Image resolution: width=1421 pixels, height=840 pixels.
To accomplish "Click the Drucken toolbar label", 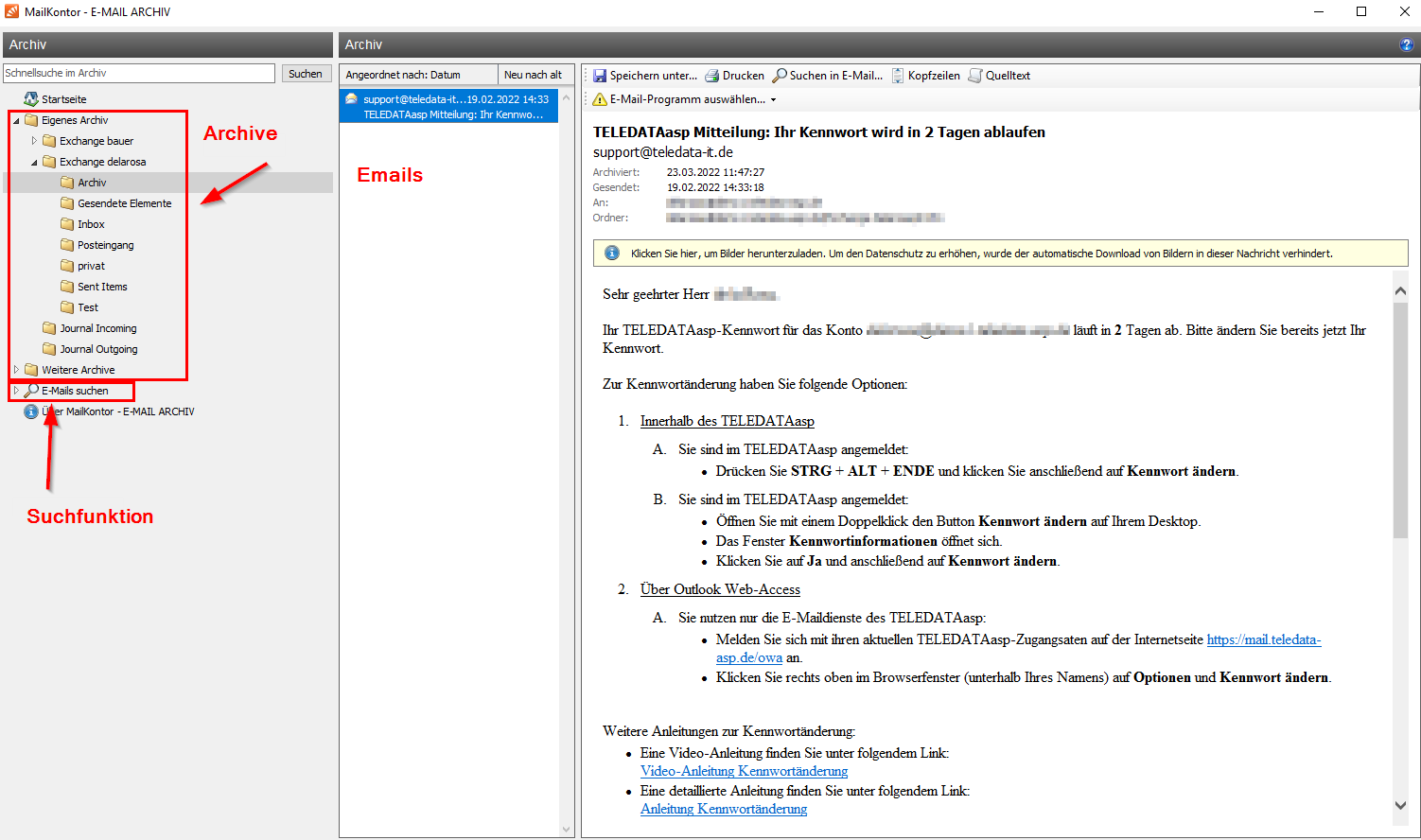I will pos(744,76).
